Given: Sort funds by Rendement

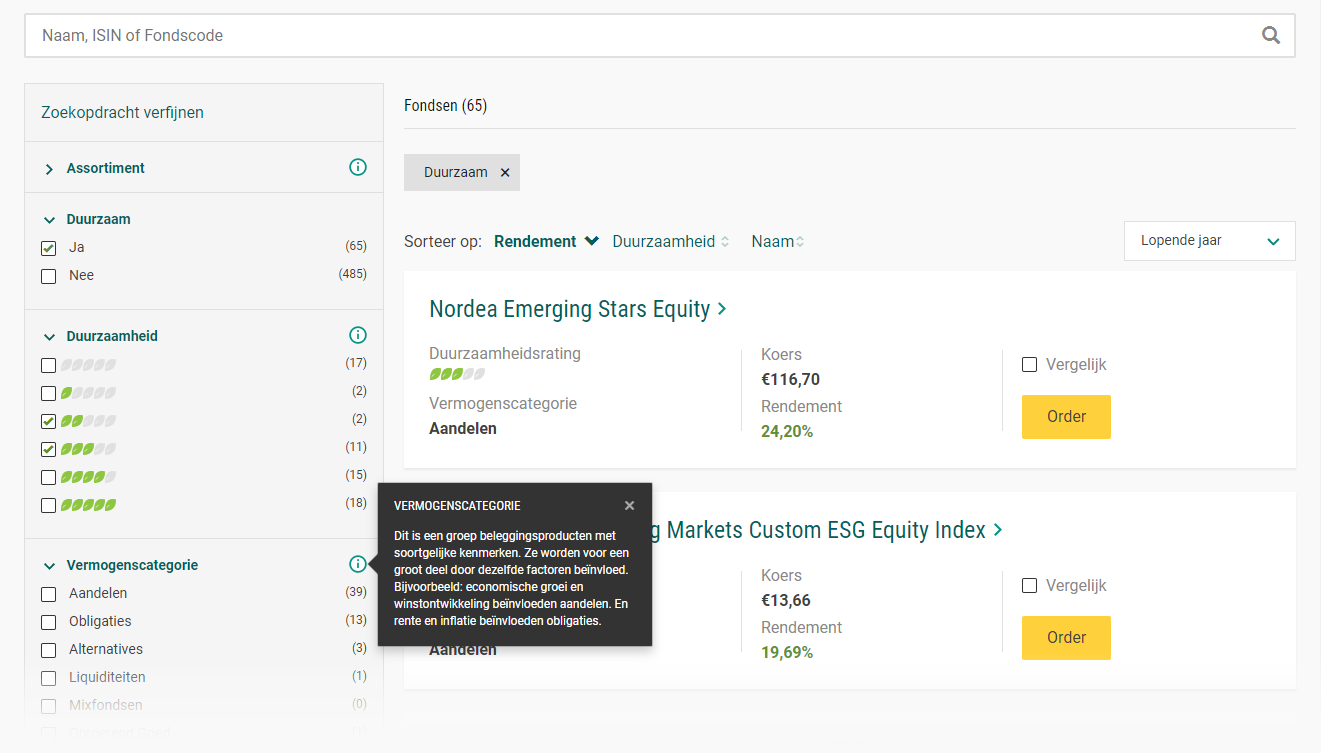Looking at the screenshot, I should pyautogui.click(x=546, y=241).
